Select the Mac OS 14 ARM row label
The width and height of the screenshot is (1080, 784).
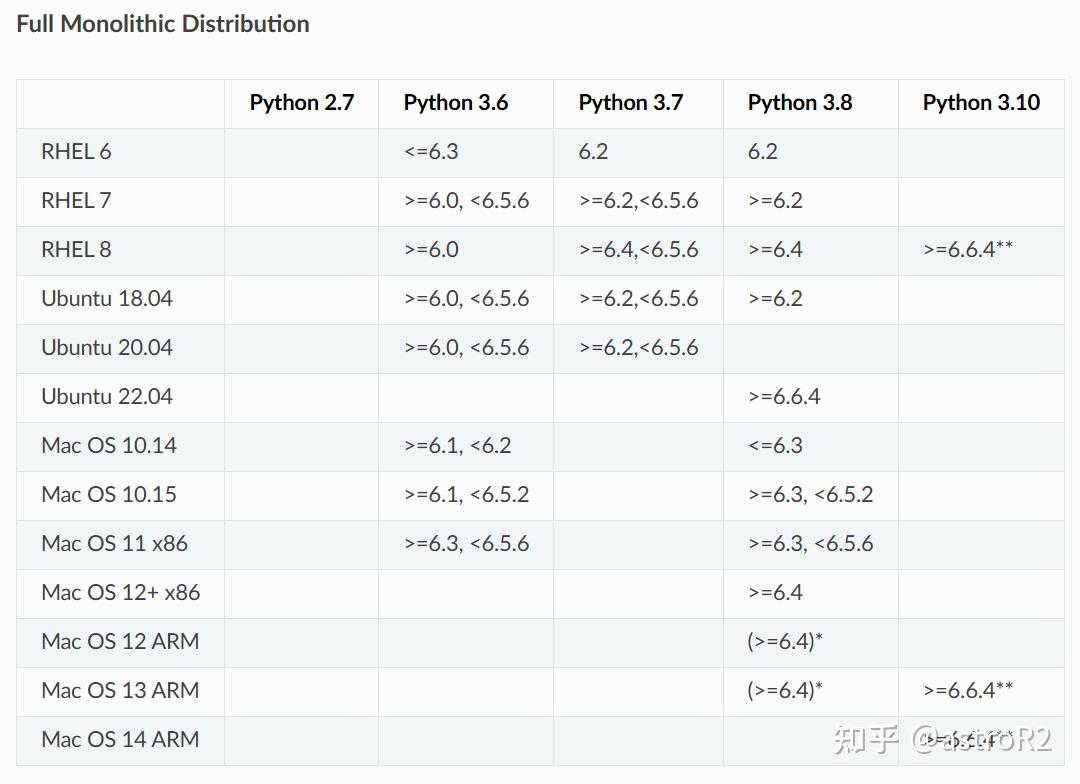[x=120, y=740]
